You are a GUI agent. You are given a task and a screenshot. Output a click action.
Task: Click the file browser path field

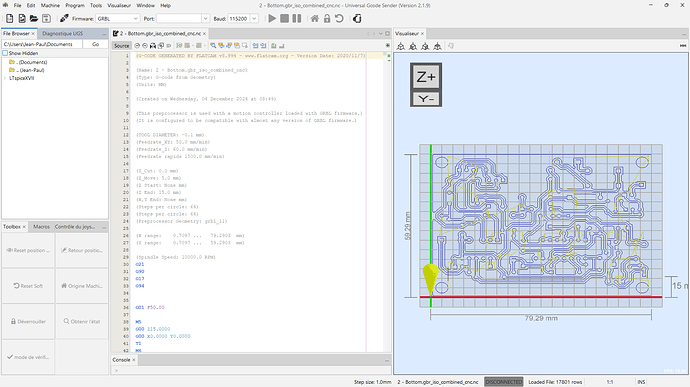[42, 44]
